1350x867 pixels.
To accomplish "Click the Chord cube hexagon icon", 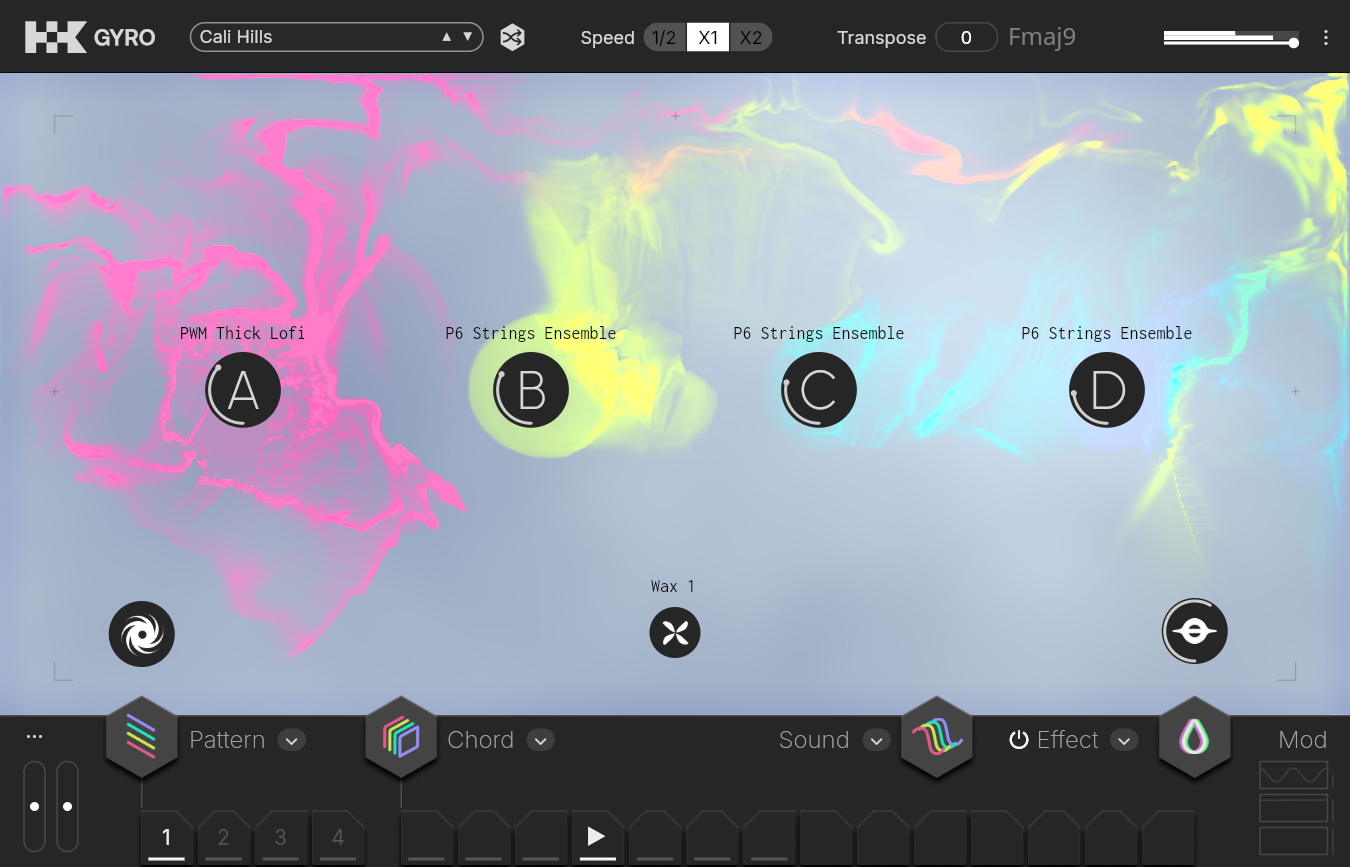I will click(400, 739).
